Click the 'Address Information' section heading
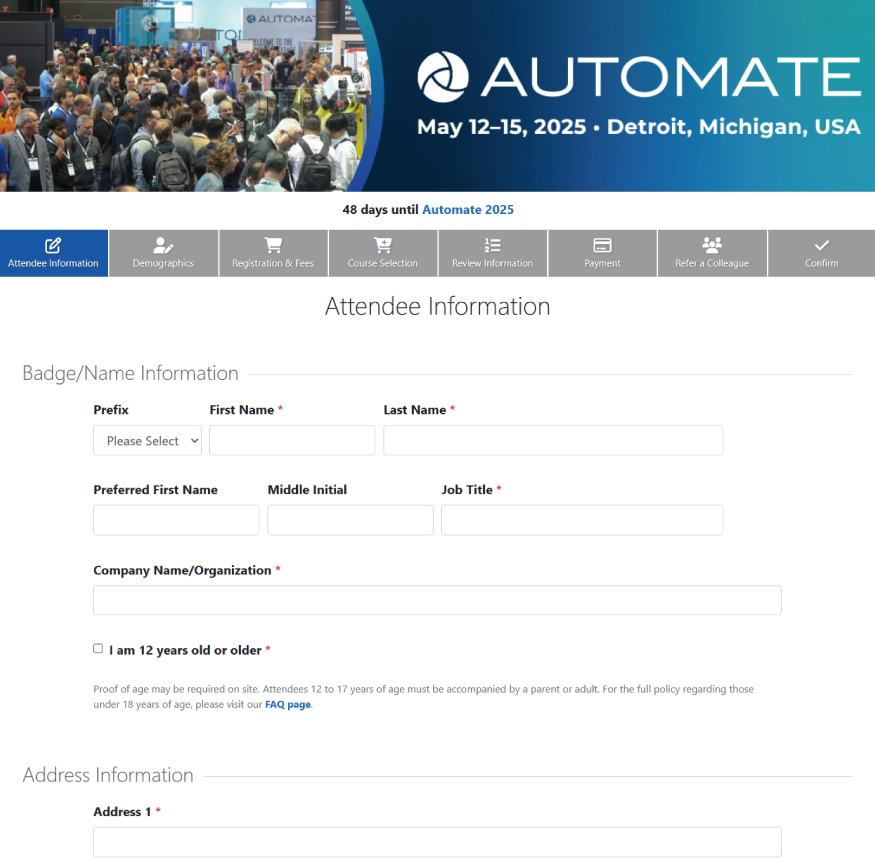The image size is (875, 866). (108, 775)
